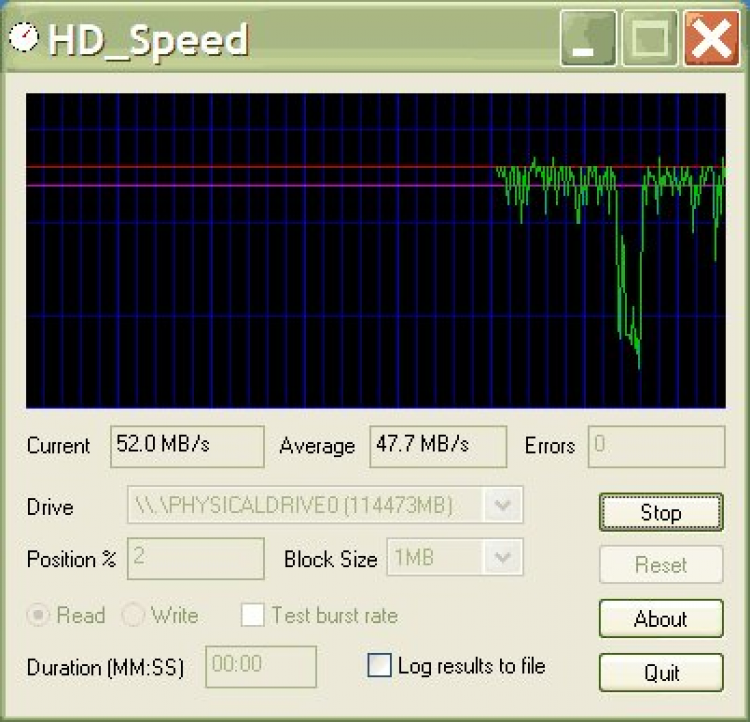The height and width of the screenshot is (722, 750).
Task: Click the PHYSICALDRIVE0 drive combo box
Action: pos(325,505)
